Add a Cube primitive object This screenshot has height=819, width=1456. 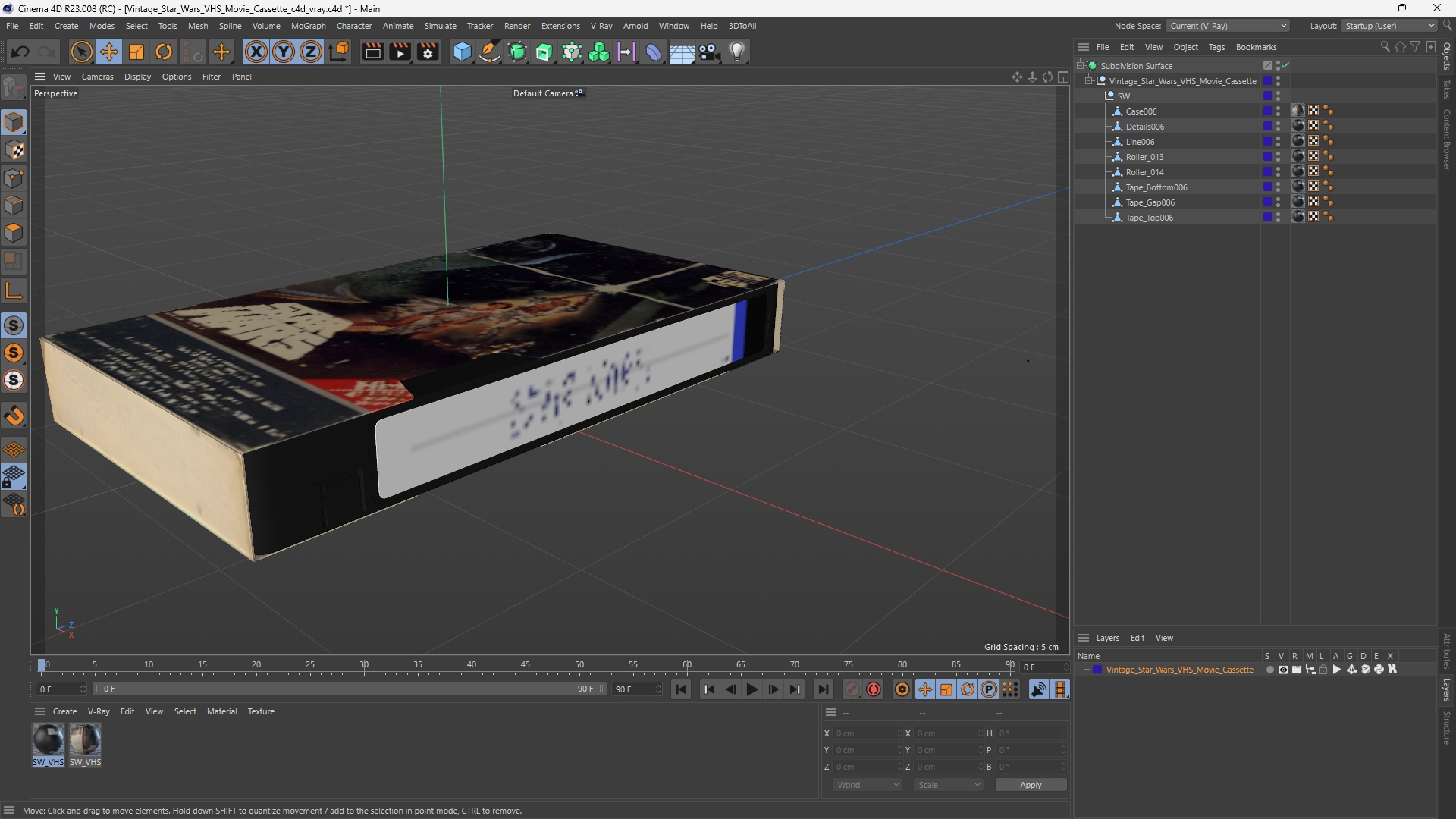pos(462,52)
